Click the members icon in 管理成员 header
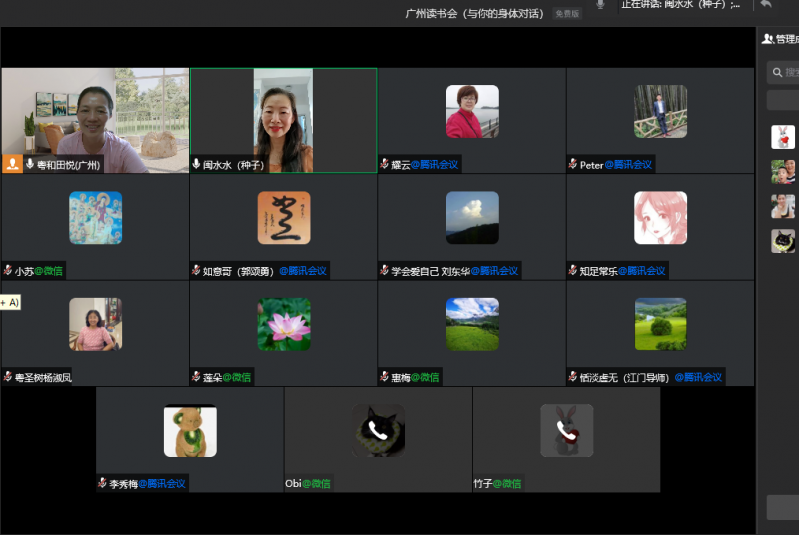 pos(768,39)
